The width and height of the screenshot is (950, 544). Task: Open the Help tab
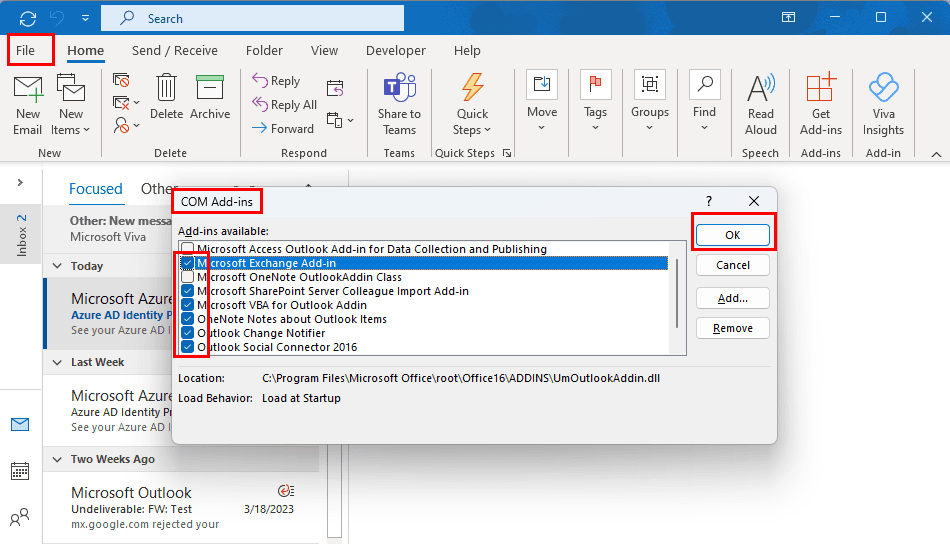(467, 50)
